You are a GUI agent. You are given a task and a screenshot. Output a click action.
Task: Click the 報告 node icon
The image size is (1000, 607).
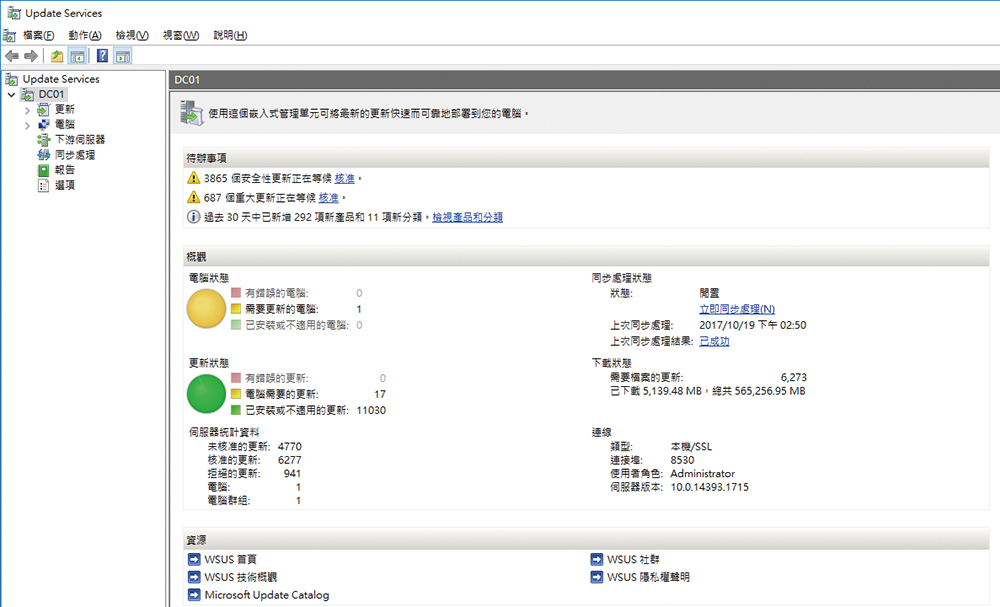pyautogui.click(x=43, y=170)
